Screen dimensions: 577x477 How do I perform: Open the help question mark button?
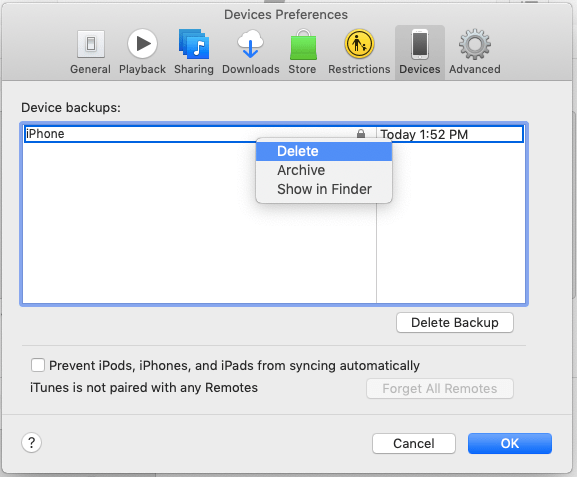click(x=32, y=442)
